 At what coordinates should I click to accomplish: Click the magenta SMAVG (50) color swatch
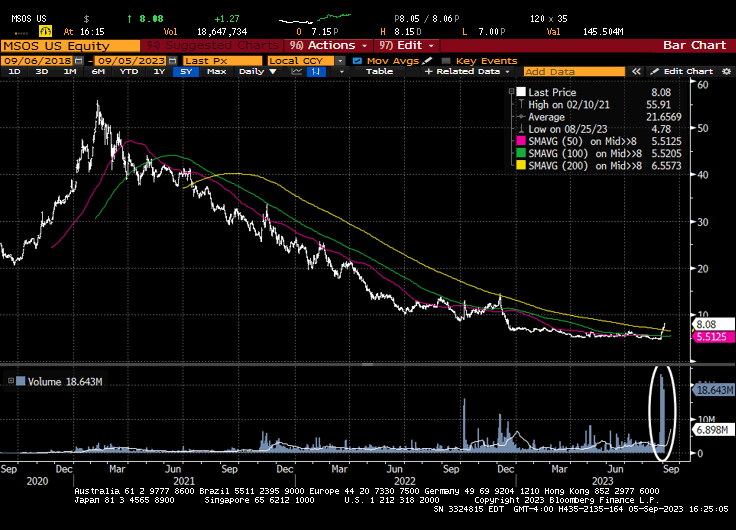521,141
